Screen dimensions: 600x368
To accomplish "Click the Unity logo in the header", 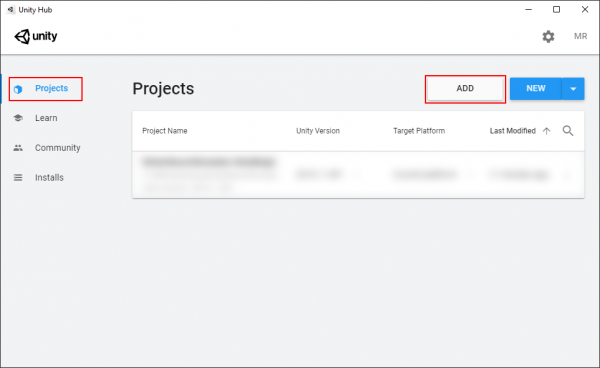I will 36,36.
